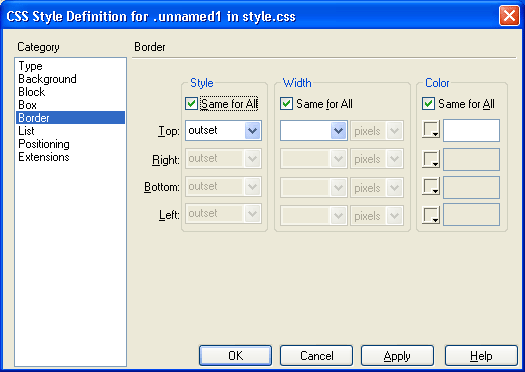
Task: Uncheck Color Same for All checkbox
Action: pos(428,104)
